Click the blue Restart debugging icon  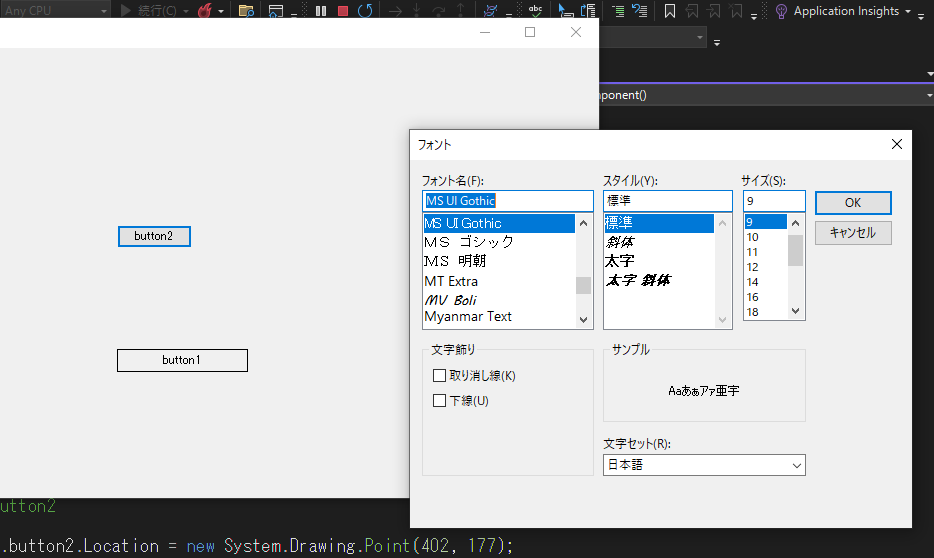point(366,11)
